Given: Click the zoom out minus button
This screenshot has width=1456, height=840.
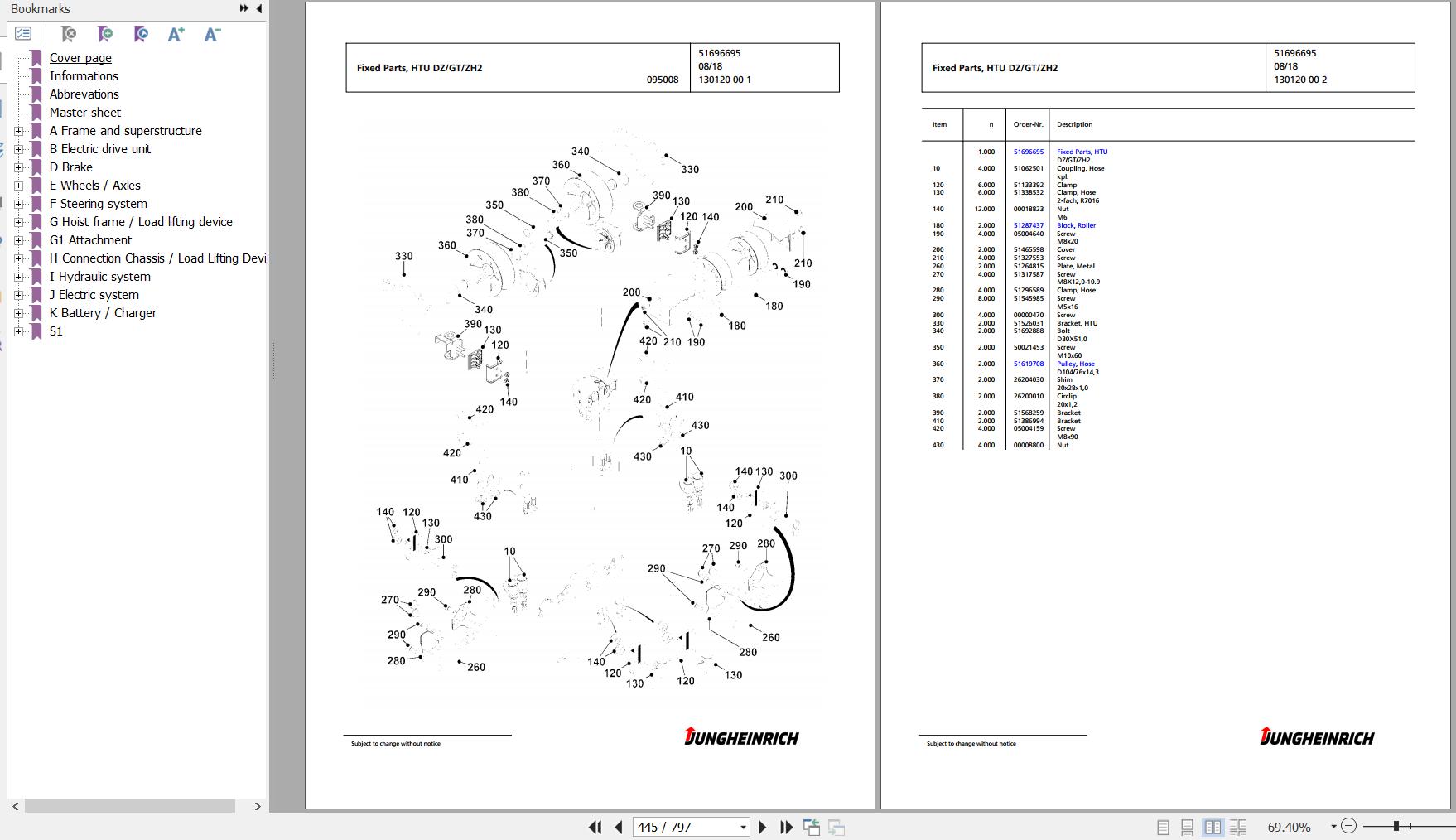Looking at the screenshot, I should pyautogui.click(x=1348, y=826).
